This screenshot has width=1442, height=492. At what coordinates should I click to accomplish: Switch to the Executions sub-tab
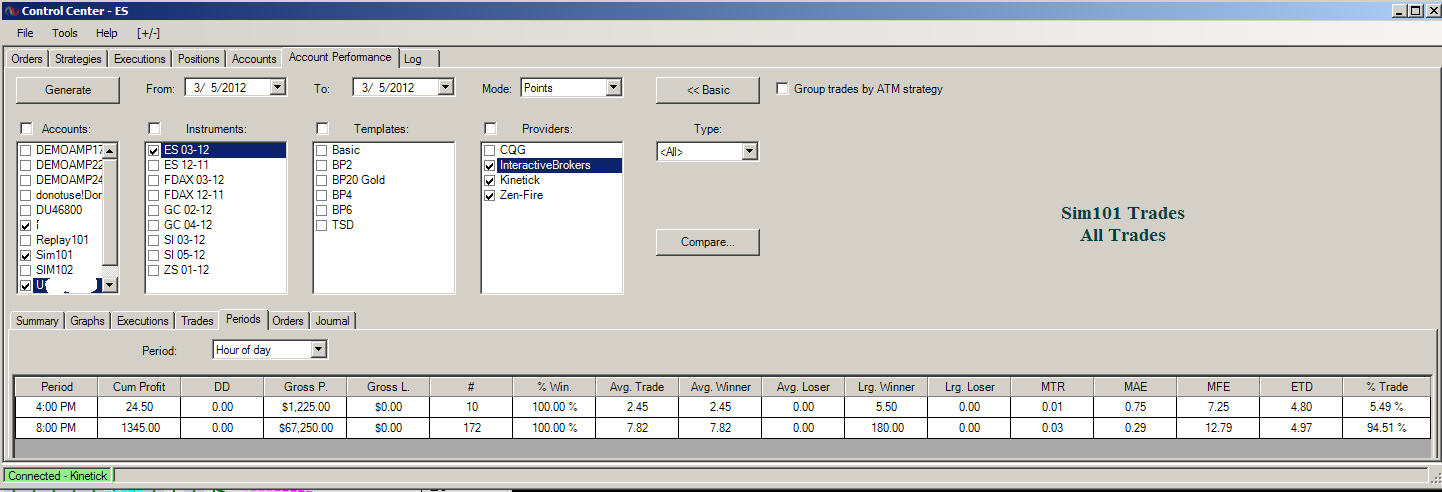coord(143,321)
